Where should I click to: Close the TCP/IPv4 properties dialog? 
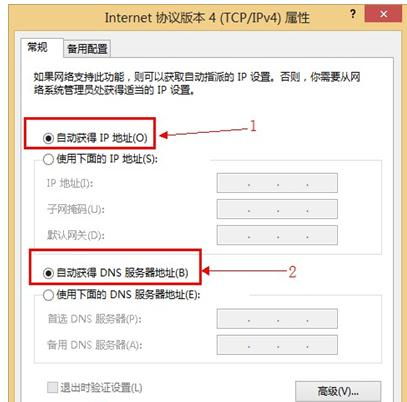click(383, 14)
